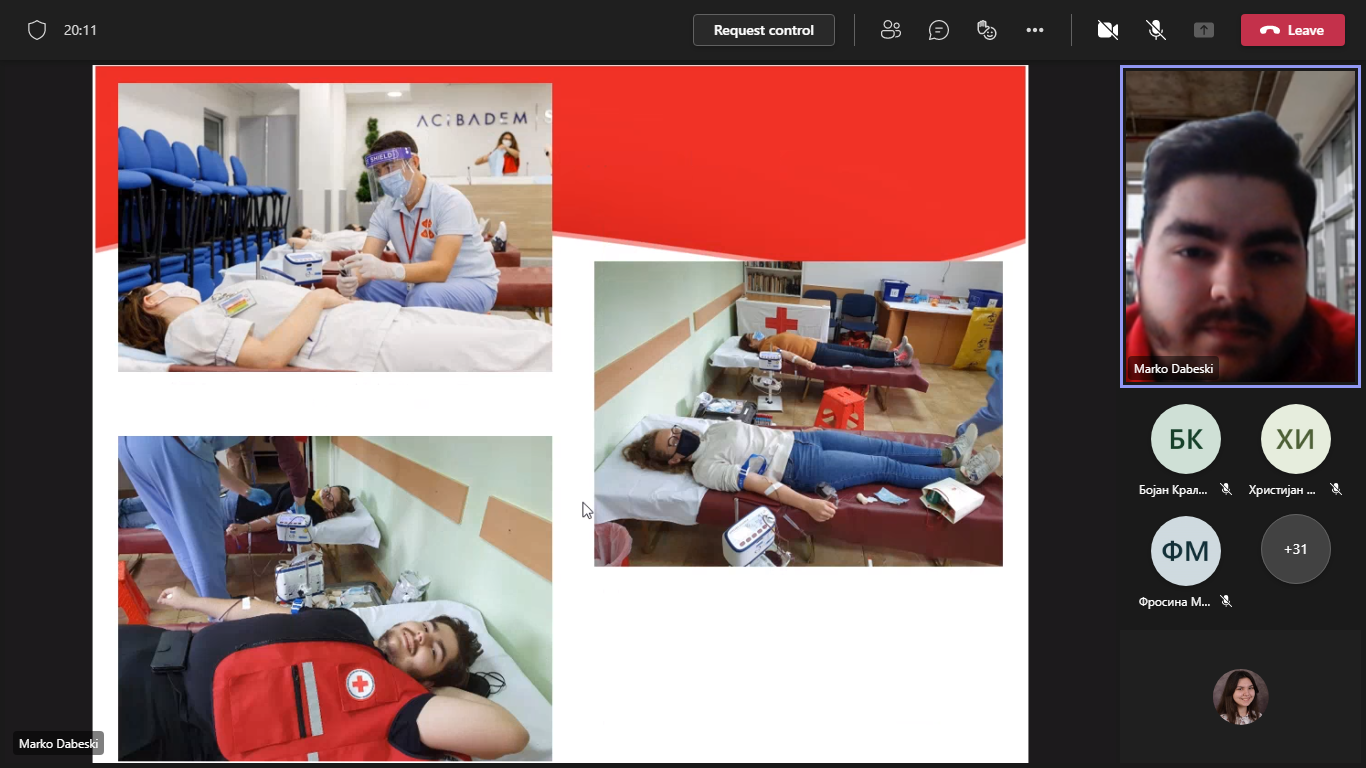The height and width of the screenshot is (768, 1366).
Task: Click the shield security icon
Action: (37, 30)
